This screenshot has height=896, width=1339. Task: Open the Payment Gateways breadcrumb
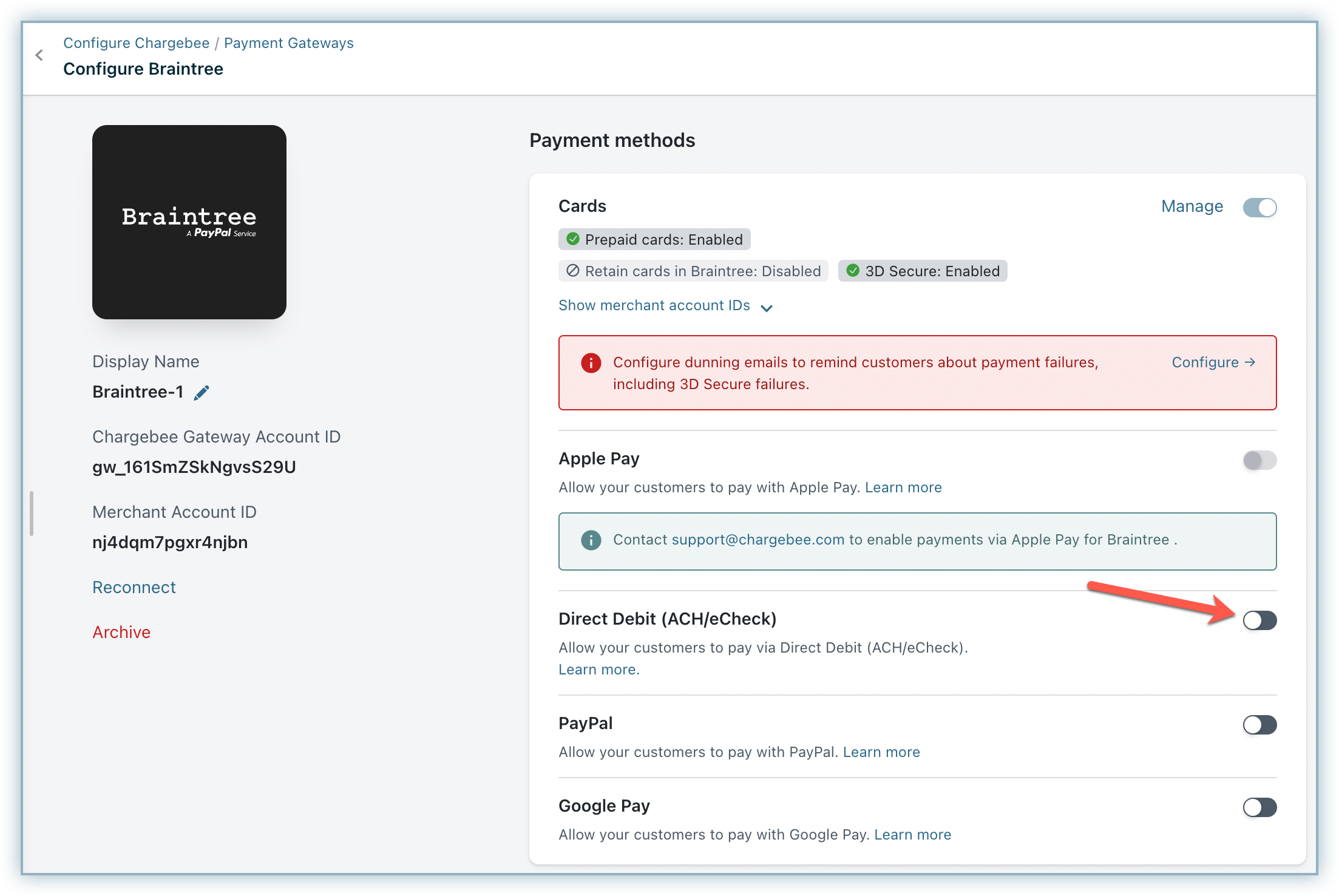point(288,43)
